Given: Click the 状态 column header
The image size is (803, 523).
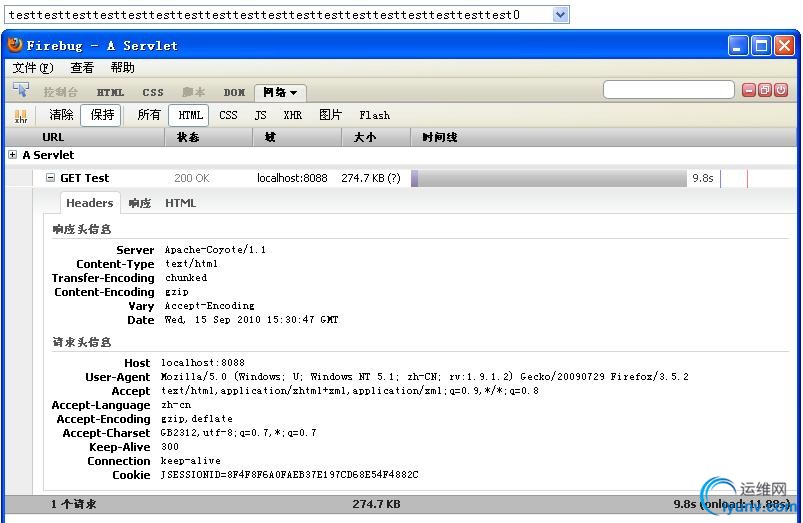Looking at the screenshot, I should pos(208,137).
